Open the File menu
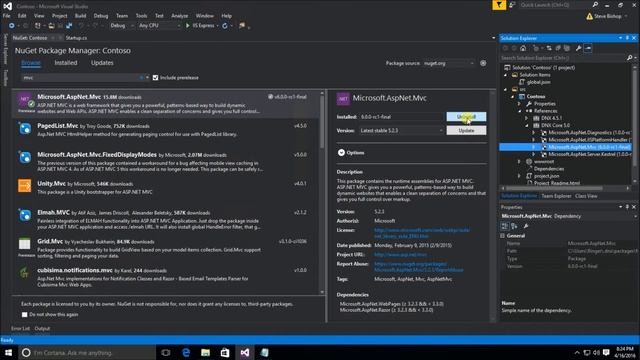640x360 pixels. click(7, 16)
